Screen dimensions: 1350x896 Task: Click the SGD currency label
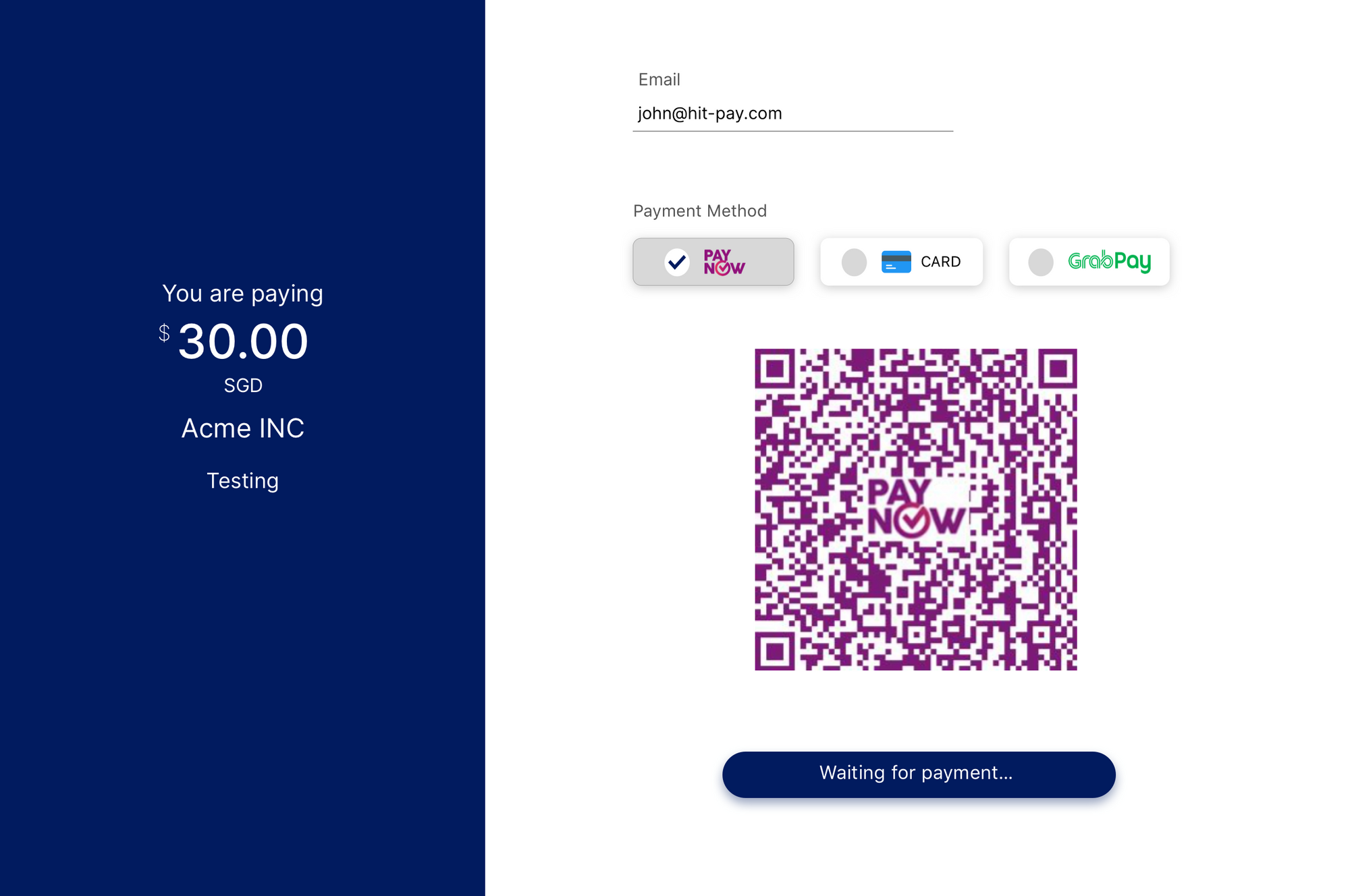(x=243, y=385)
